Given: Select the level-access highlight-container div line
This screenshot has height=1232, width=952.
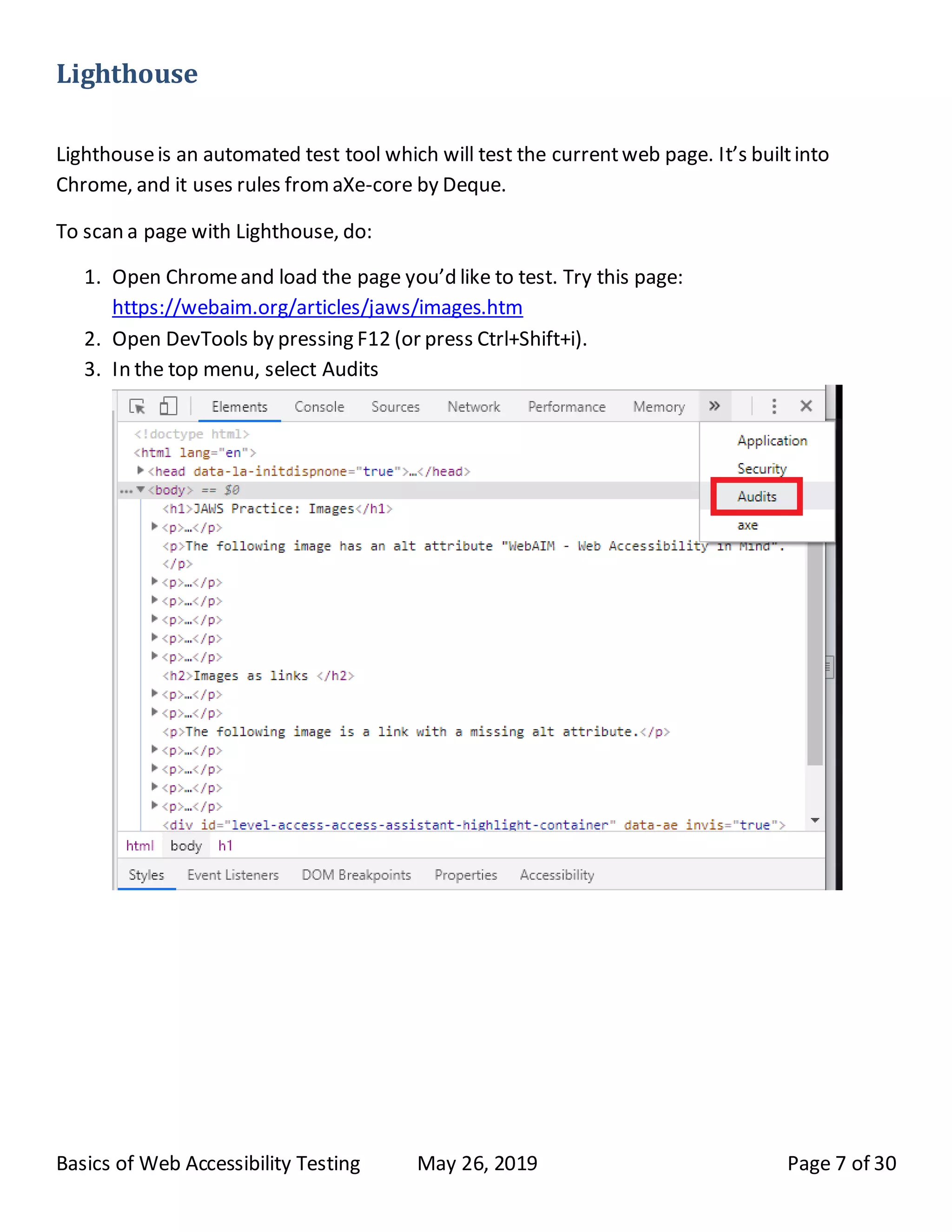Looking at the screenshot, I should [474, 825].
